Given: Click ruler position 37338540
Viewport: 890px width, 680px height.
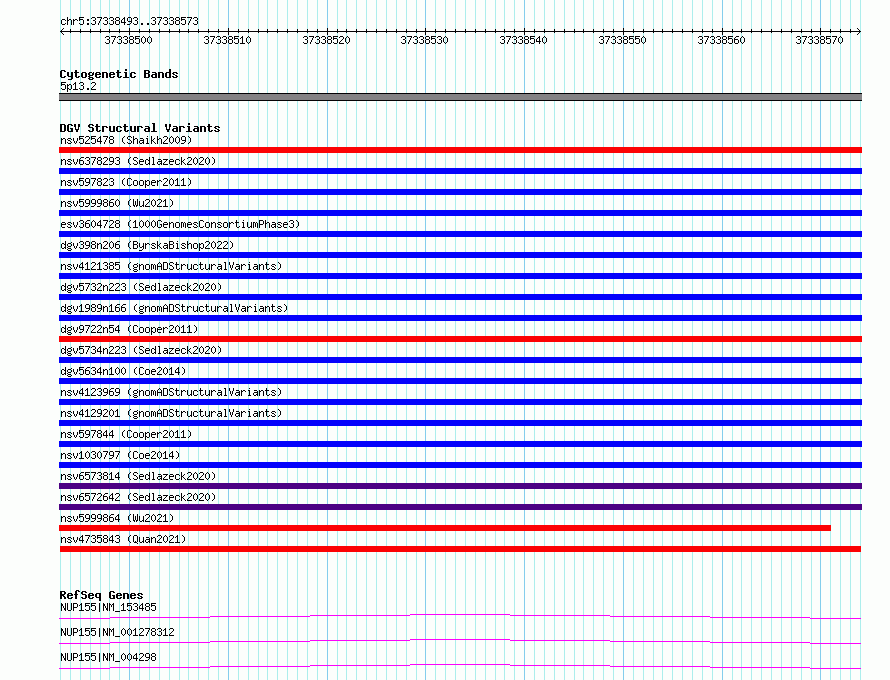Looking at the screenshot, I should point(523,40).
